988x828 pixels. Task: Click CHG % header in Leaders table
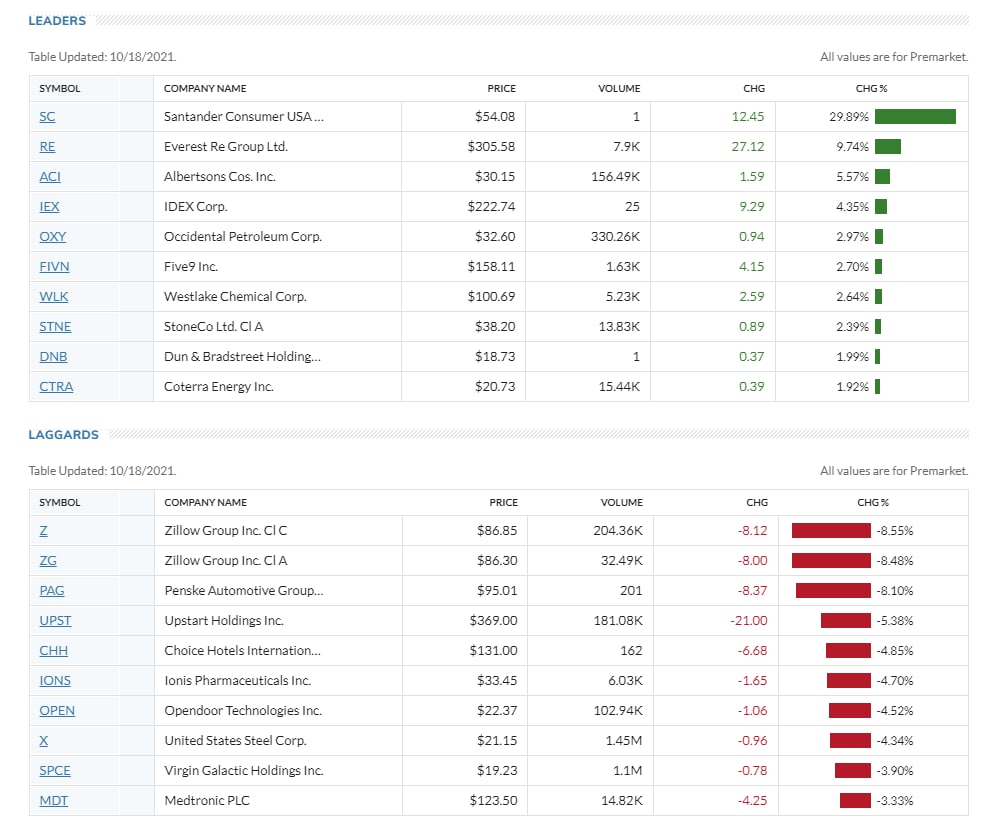click(x=871, y=89)
